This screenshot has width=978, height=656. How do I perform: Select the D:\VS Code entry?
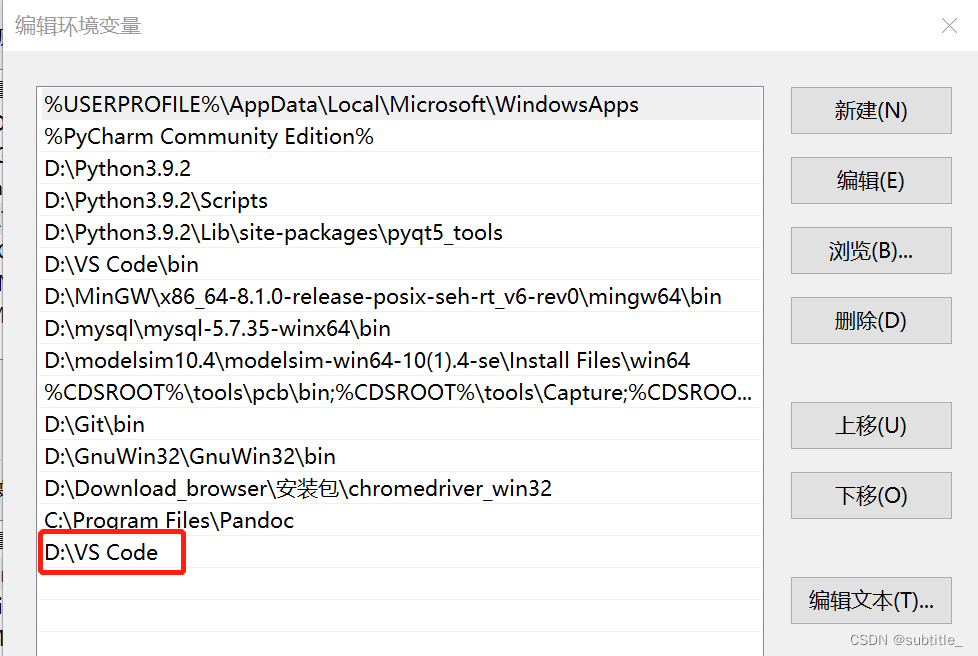[x=110, y=552]
